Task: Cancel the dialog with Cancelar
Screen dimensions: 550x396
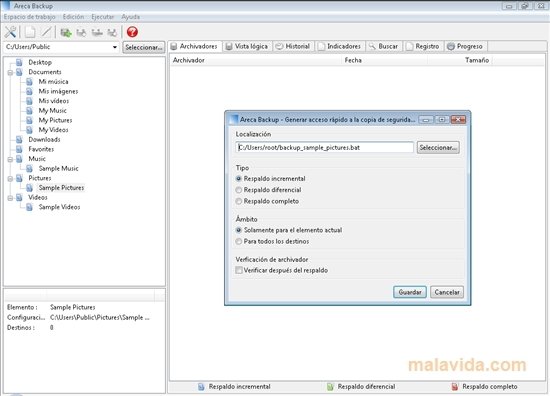Action: [447, 292]
